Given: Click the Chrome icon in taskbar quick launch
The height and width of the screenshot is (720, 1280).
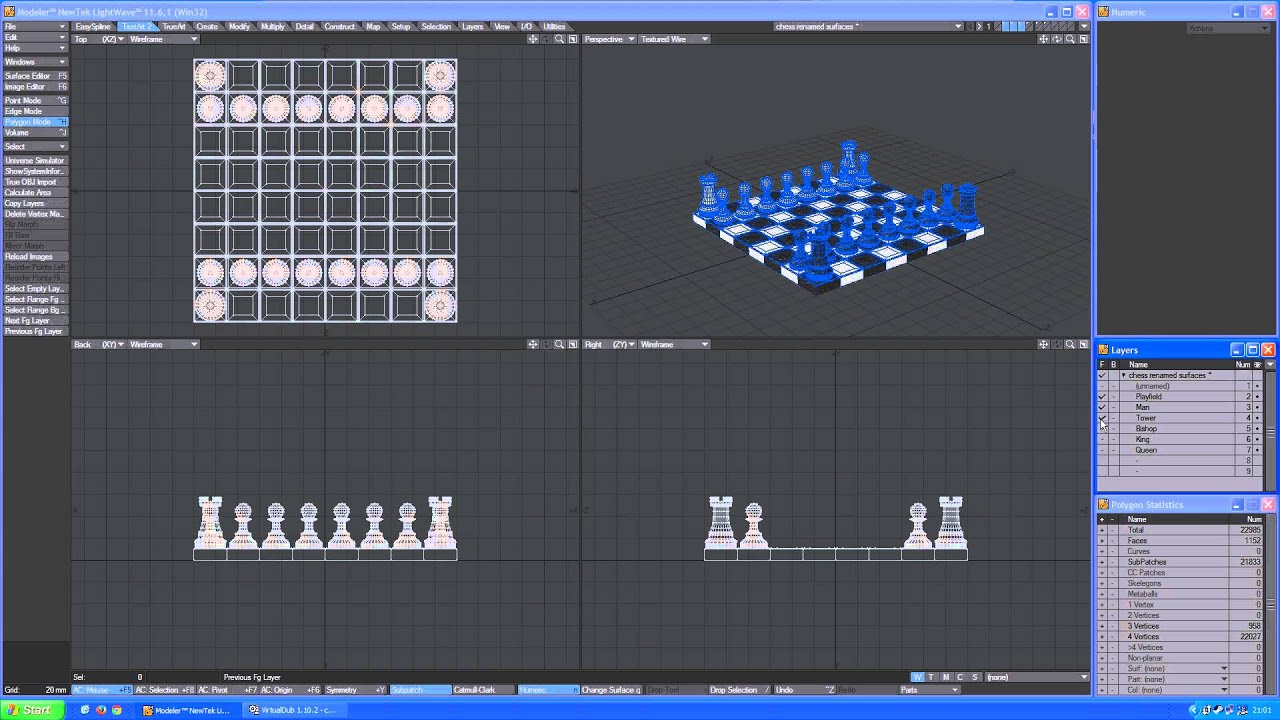Looking at the screenshot, I should click(x=116, y=710).
